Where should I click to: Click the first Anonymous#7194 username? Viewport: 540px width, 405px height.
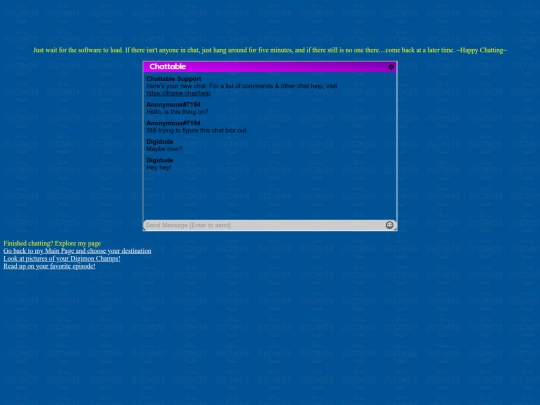[x=173, y=104]
